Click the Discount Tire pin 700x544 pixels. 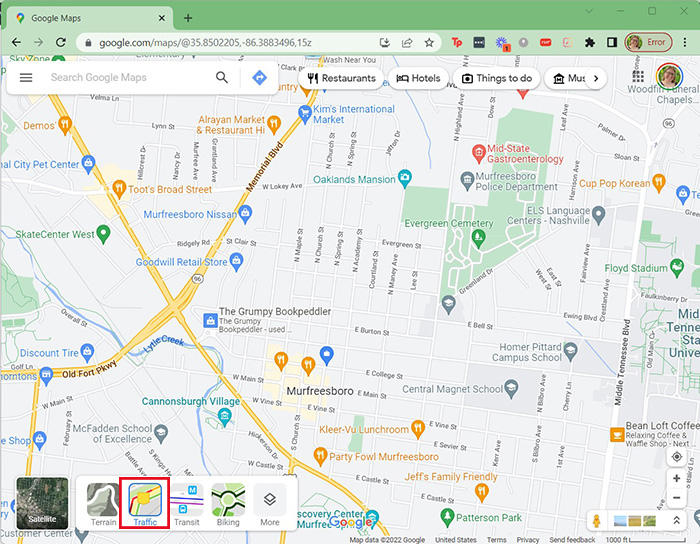click(88, 353)
